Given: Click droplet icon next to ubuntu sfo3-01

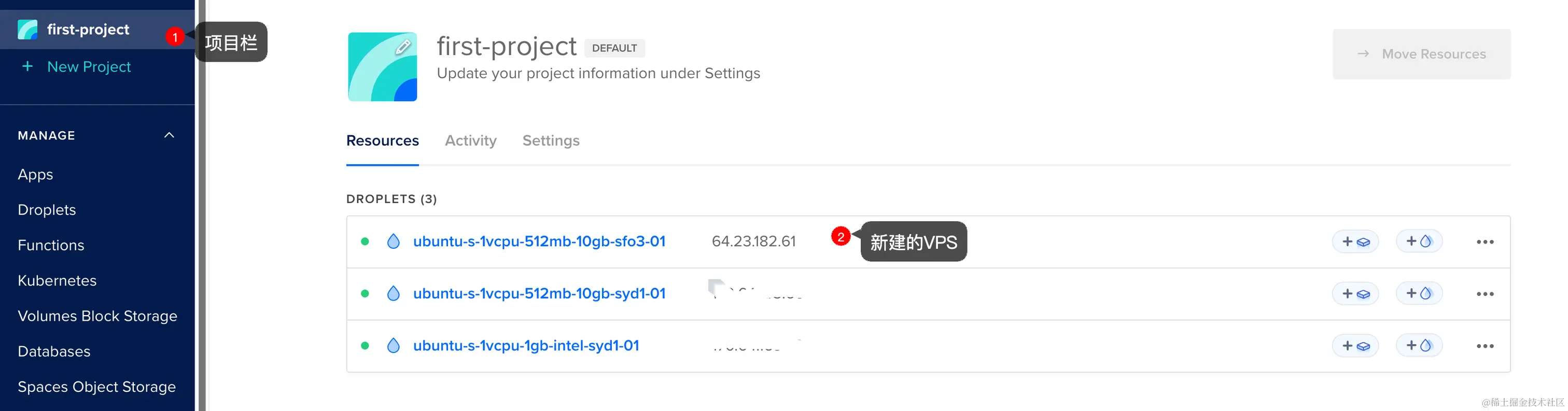Looking at the screenshot, I should pyautogui.click(x=394, y=242).
